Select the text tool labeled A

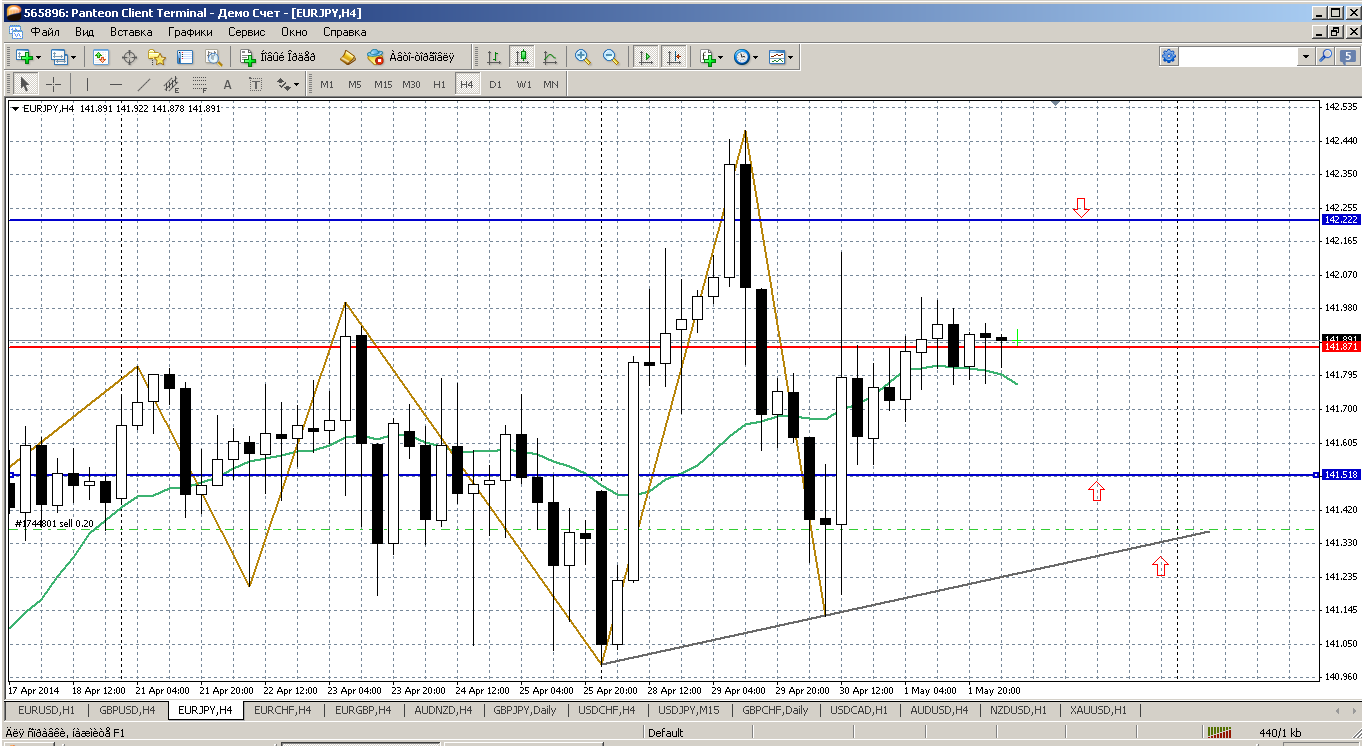(227, 84)
